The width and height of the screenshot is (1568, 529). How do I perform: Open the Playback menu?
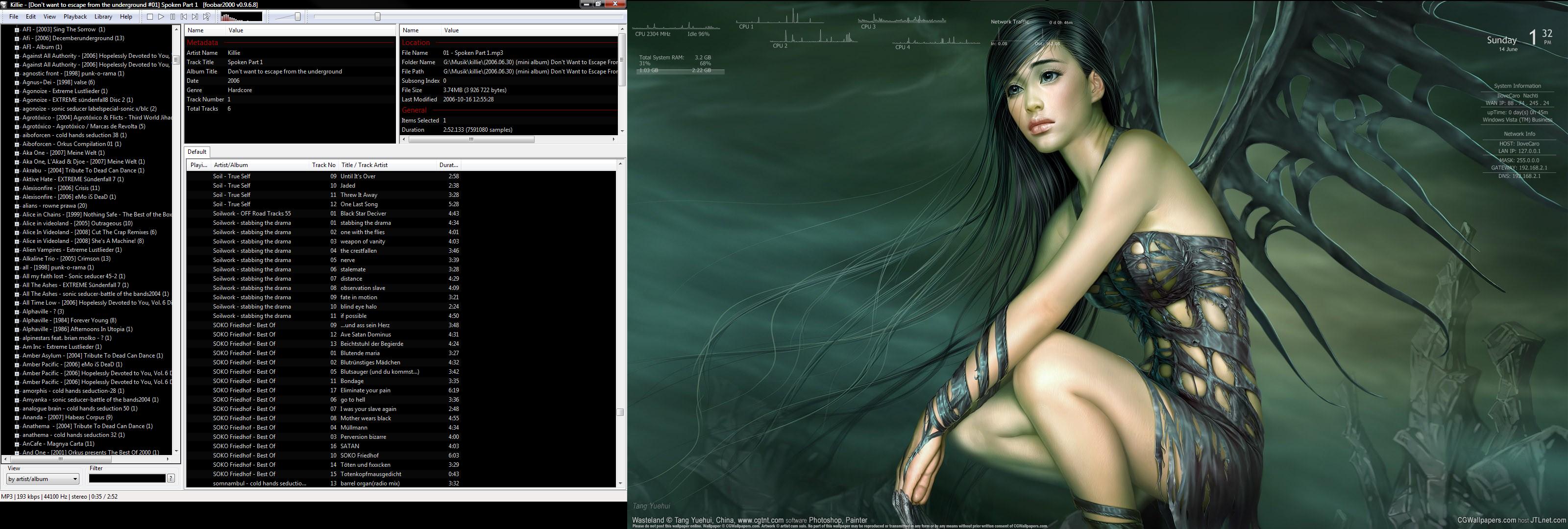pyautogui.click(x=75, y=17)
